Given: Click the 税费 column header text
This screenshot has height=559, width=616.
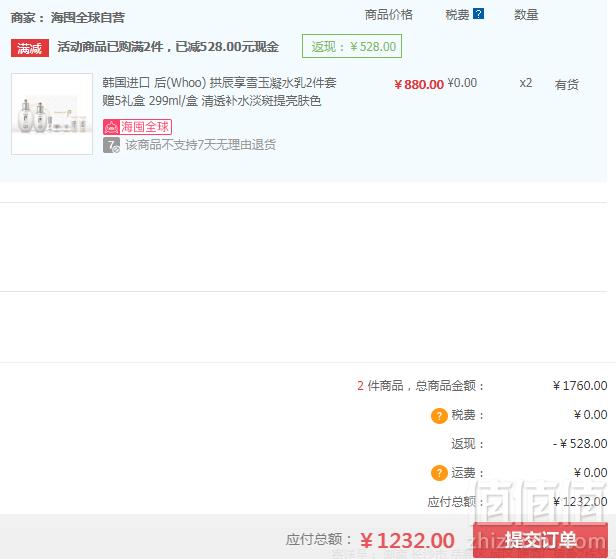Looking at the screenshot, I should click(x=457, y=15).
